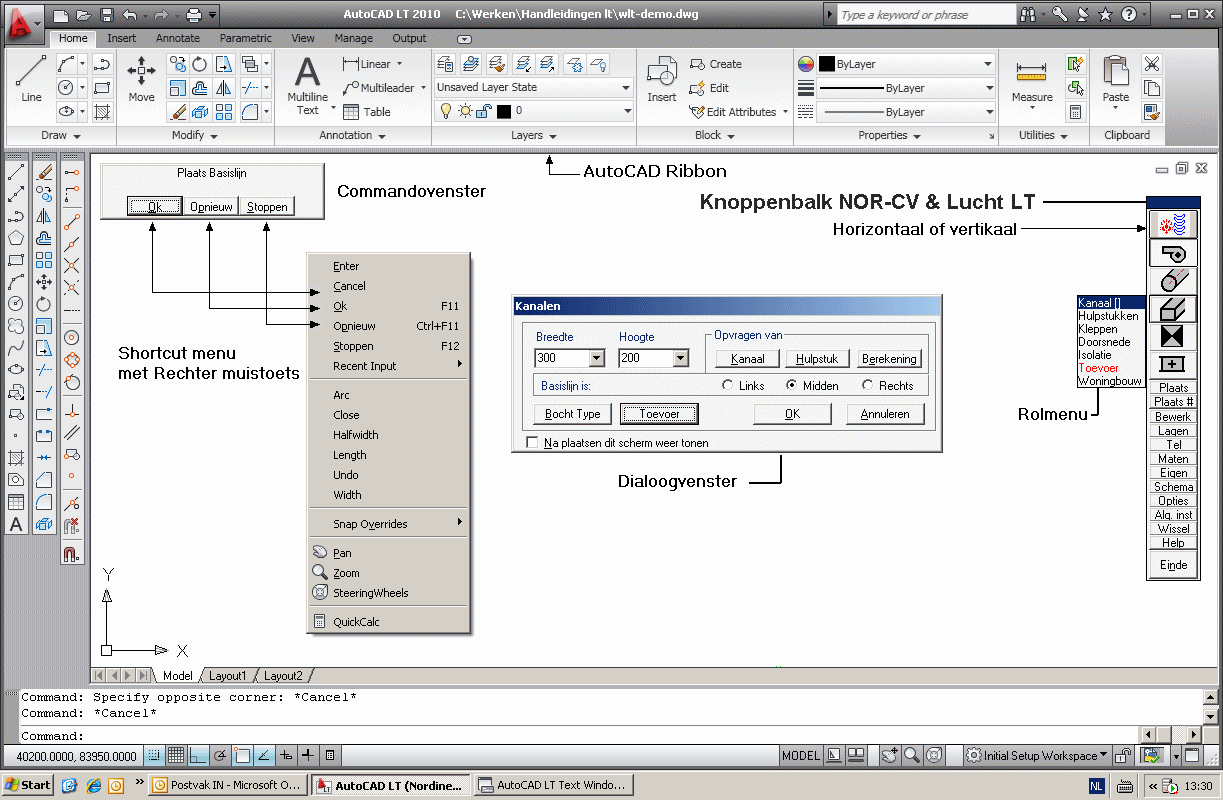Click the black layer color square for layer 0
This screenshot has height=800, width=1223.
pos(504,111)
